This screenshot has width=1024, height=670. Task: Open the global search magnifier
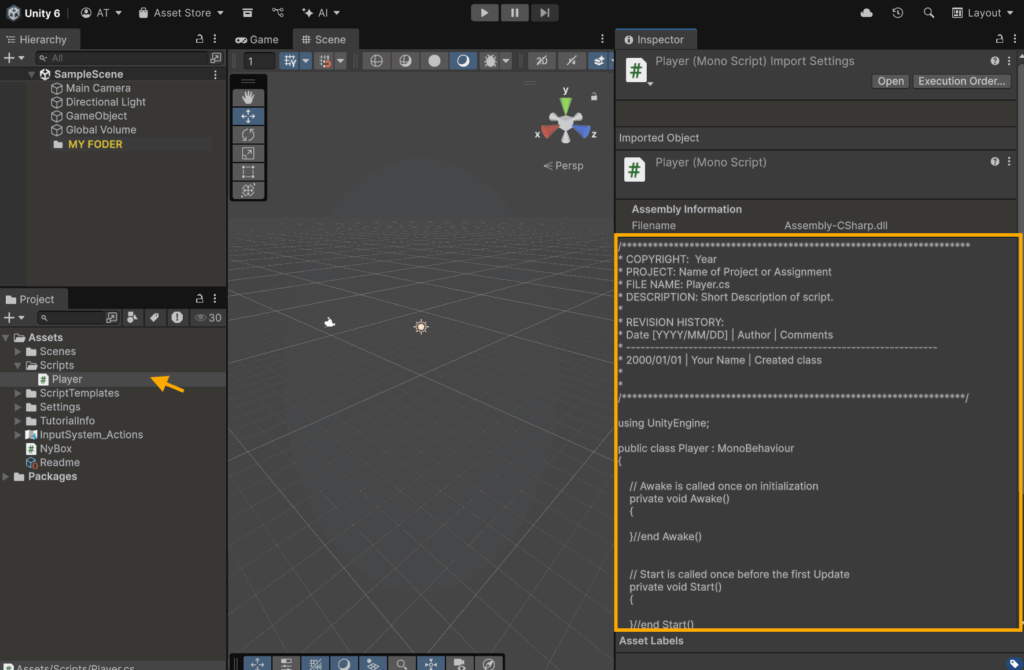[928, 12]
